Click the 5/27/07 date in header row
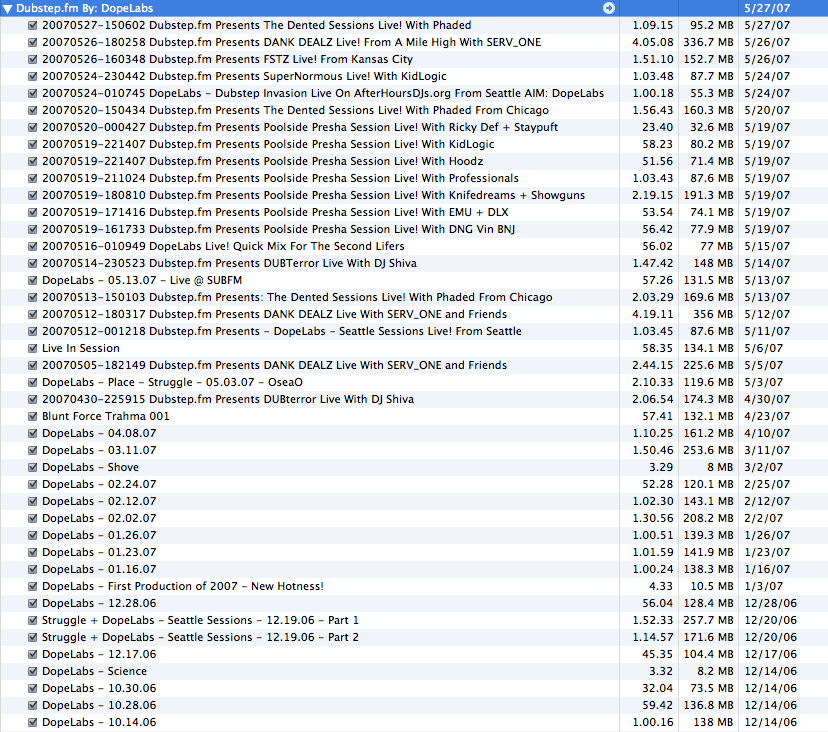Viewport: 828px width, 732px height. point(767,8)
